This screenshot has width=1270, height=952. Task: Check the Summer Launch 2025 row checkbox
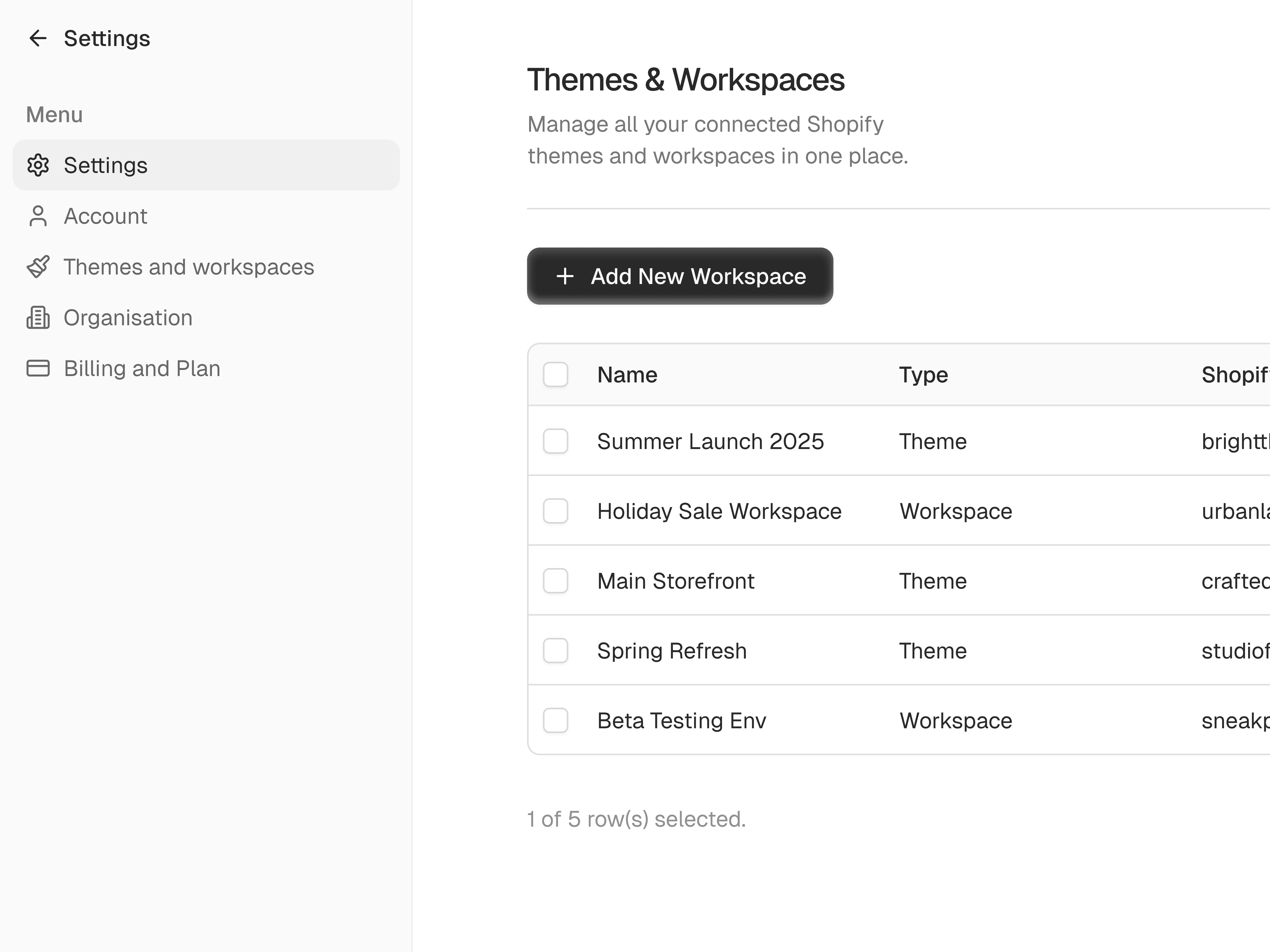pos(555,441)
